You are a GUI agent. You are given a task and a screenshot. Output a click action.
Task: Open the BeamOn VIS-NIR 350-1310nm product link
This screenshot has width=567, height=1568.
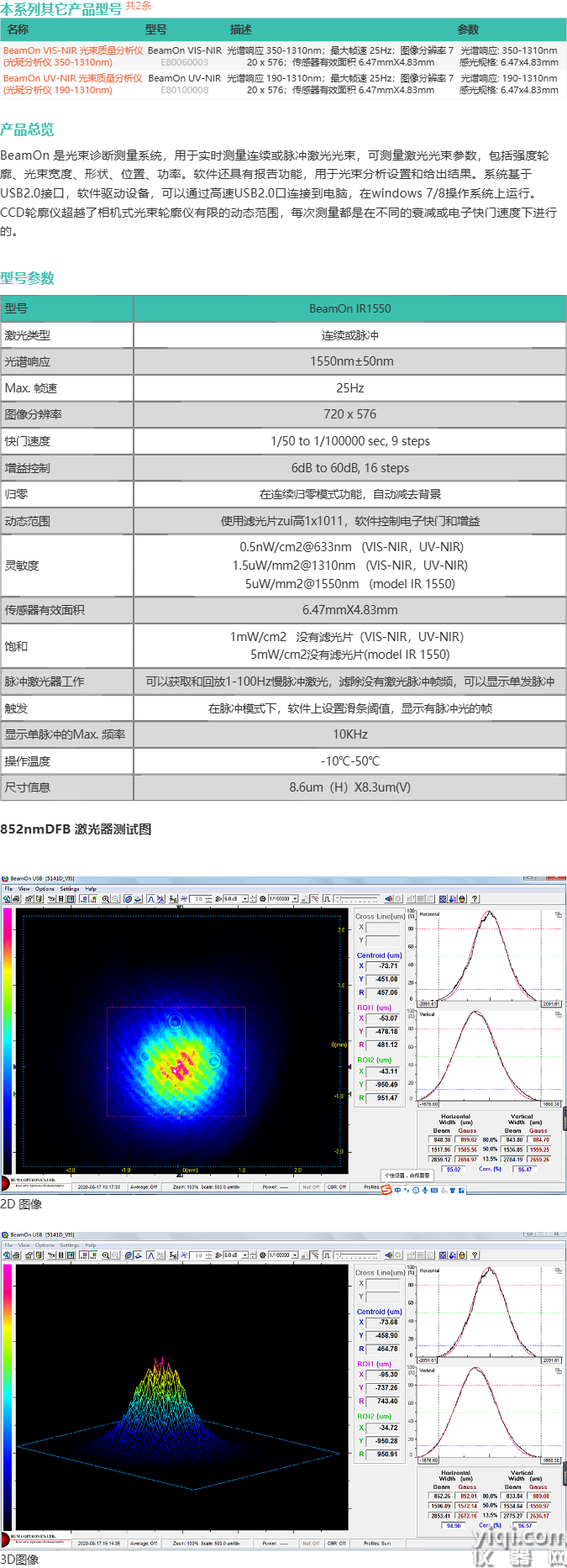[x=73, y=56]
